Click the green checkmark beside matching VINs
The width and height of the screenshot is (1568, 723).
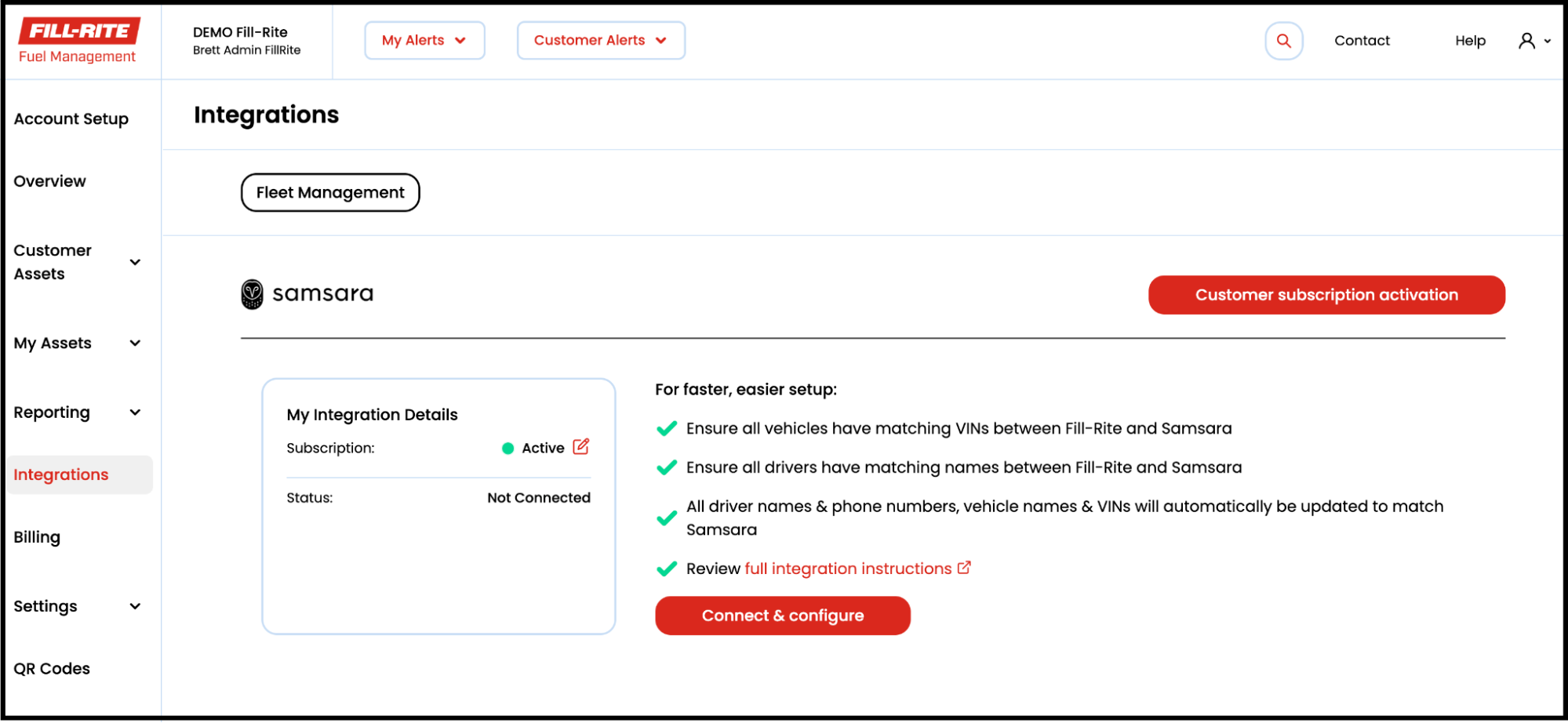(x=667, y=429)
